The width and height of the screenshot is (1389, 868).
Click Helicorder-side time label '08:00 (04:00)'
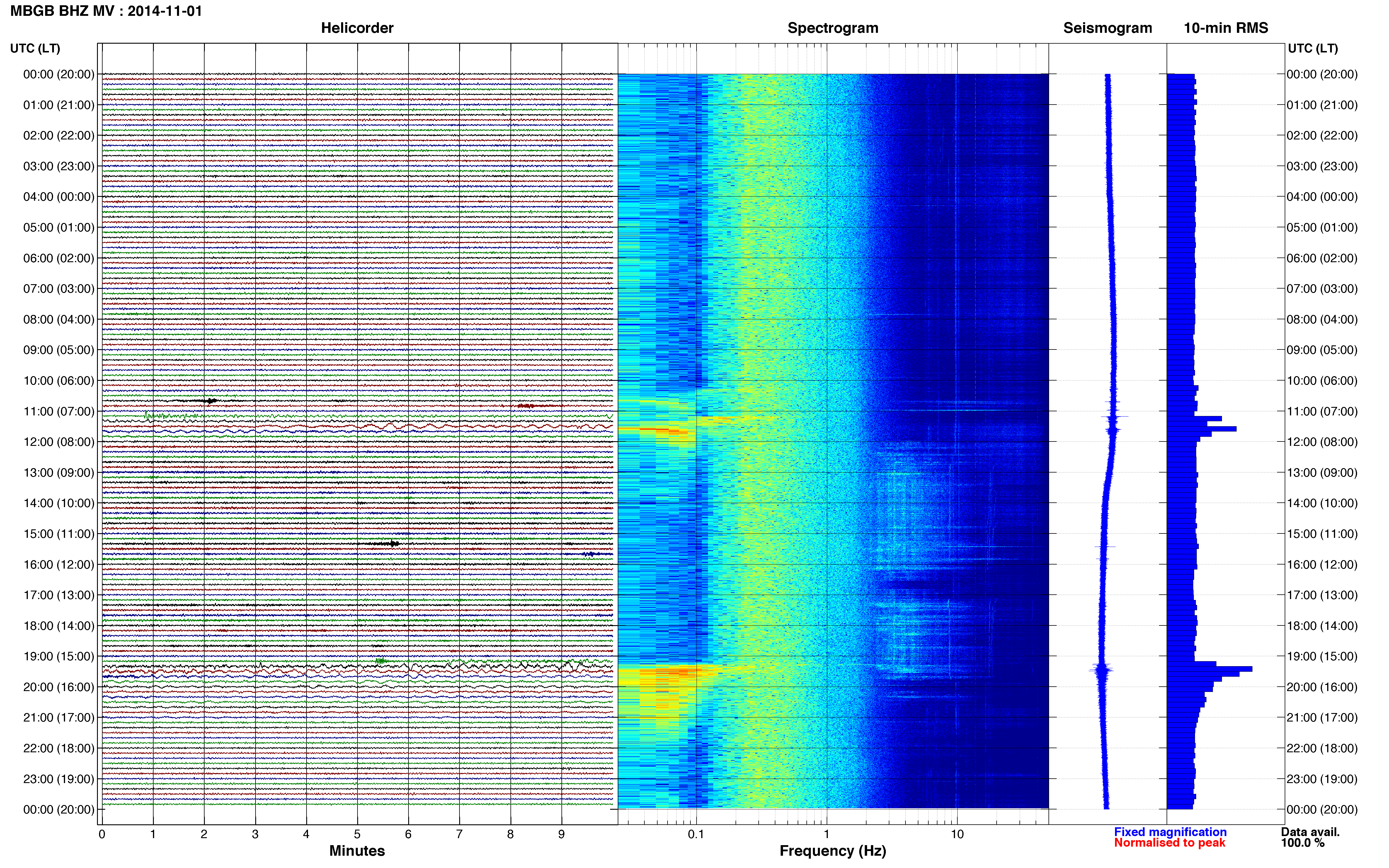[x=59, y=319]
